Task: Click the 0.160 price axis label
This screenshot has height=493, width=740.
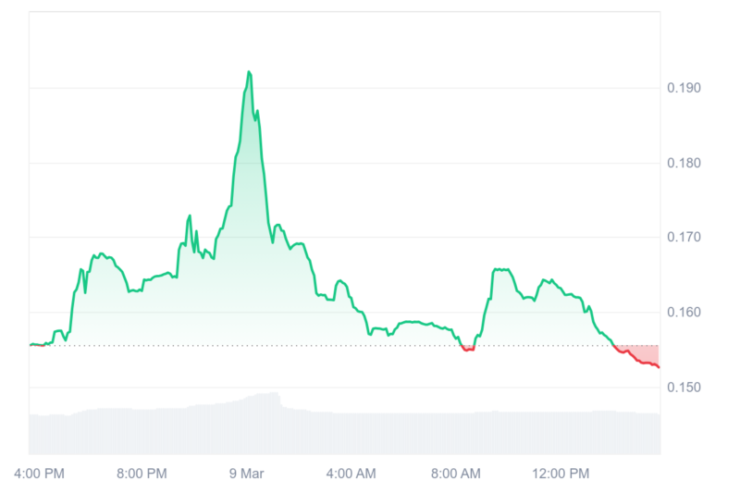Action: (683, 312)
